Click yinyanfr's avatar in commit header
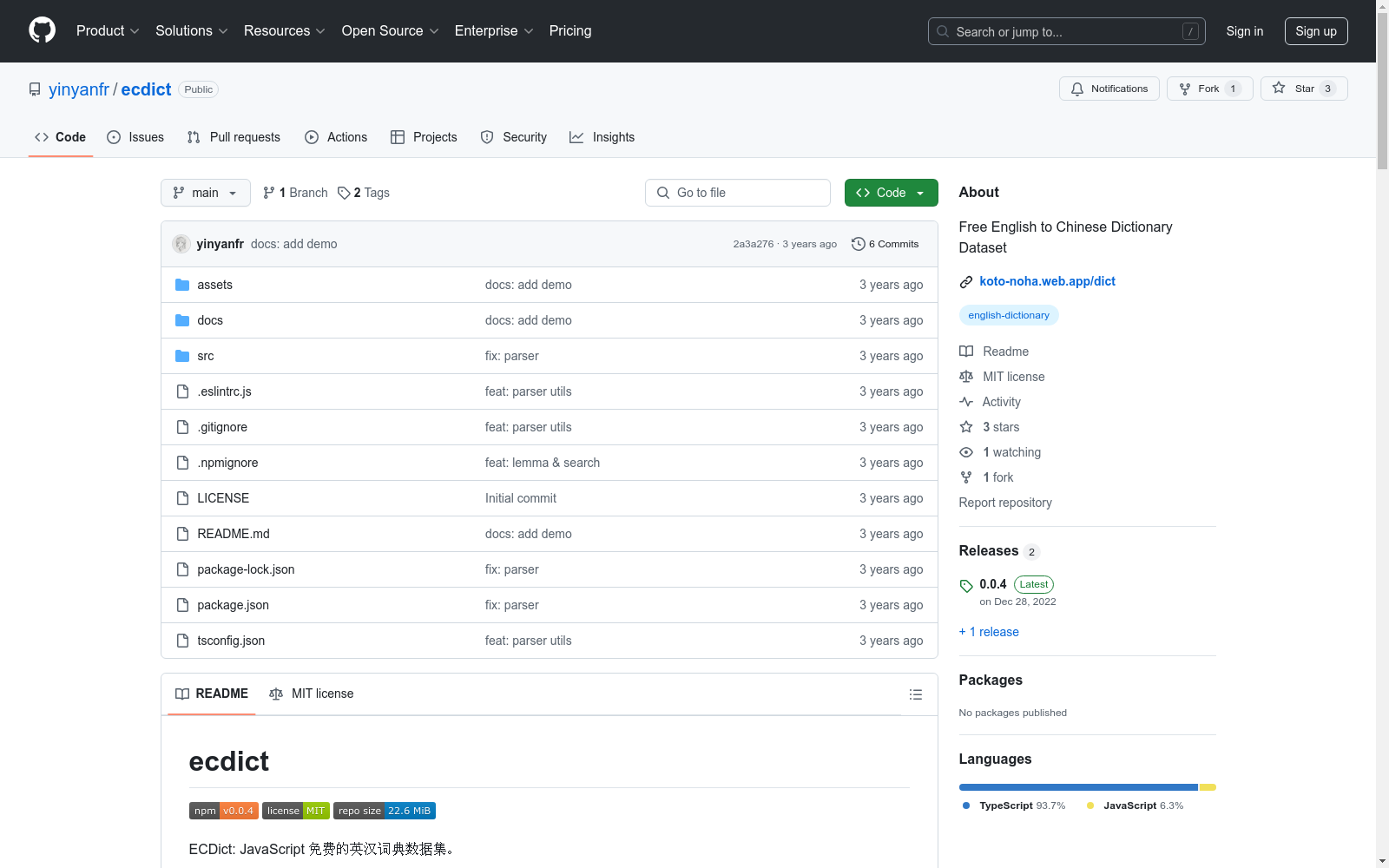Image resolution: width=1389 pixels, height=868 pixels. [x=181, y=244]
